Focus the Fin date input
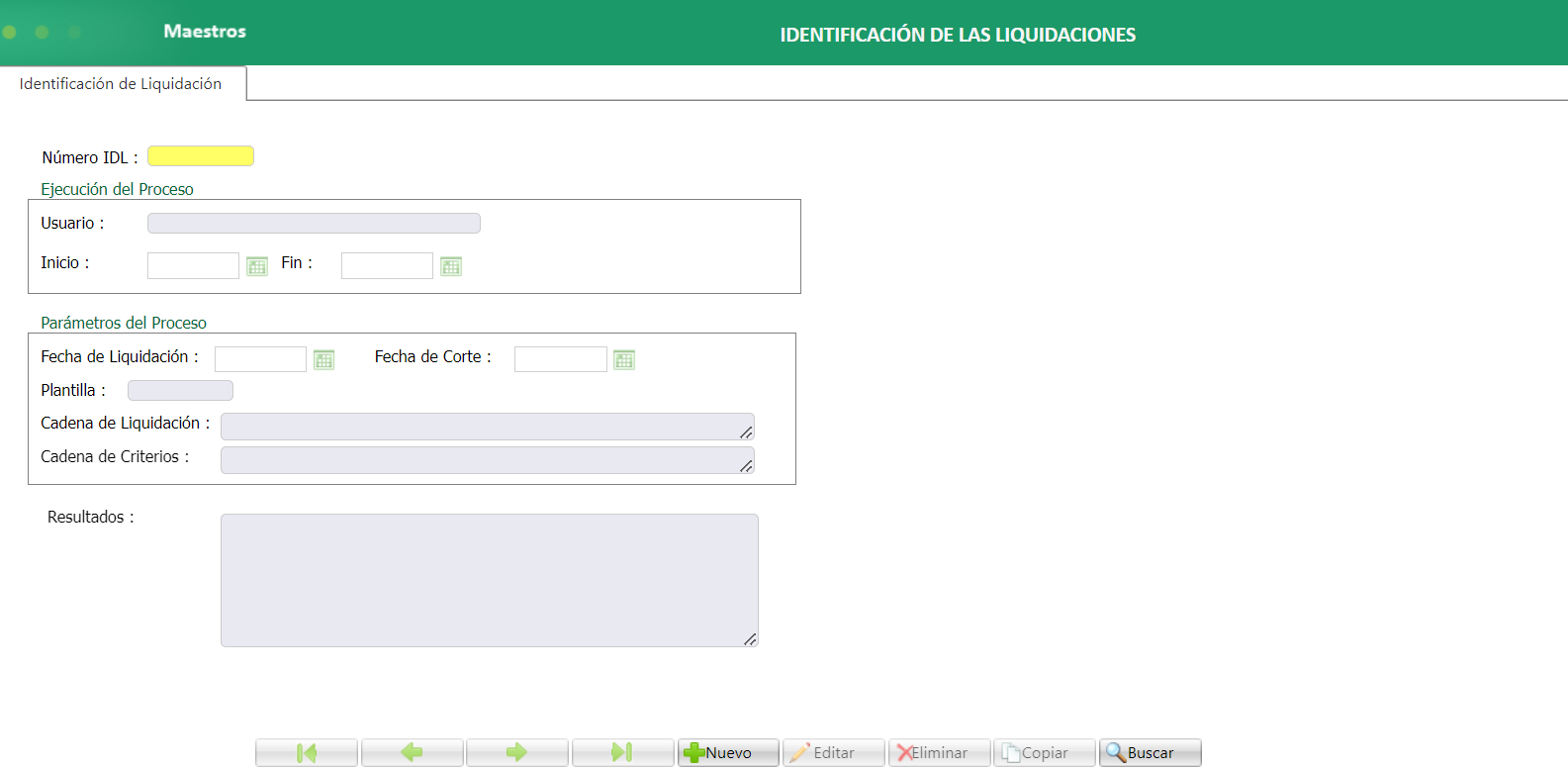 [x=387, y=265]
